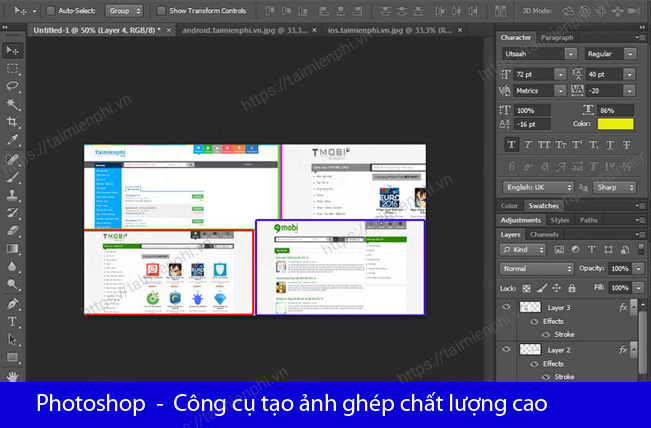Select the Crop tool
651x428 pixels.
12,122
